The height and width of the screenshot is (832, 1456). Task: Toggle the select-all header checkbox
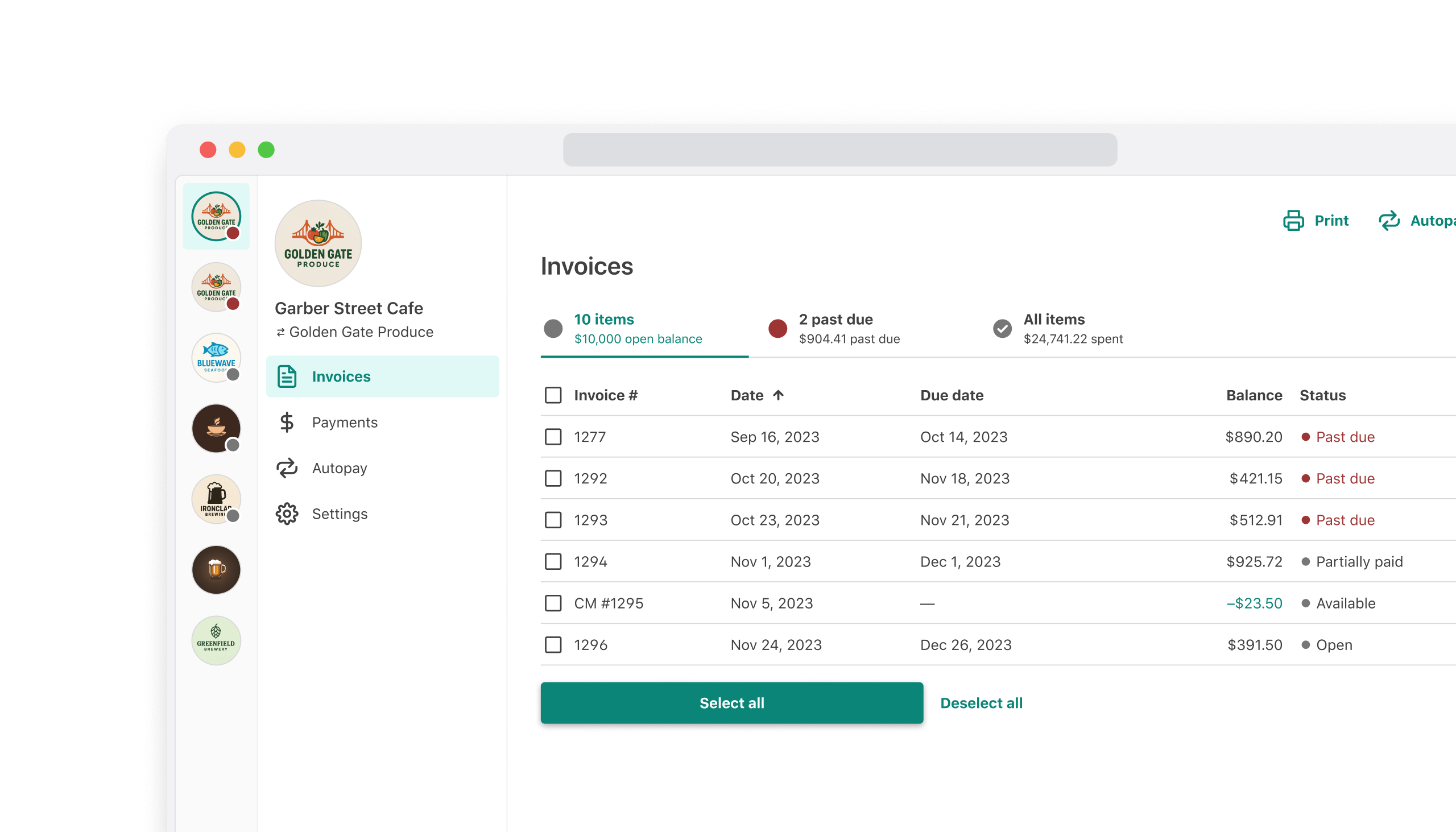(x=553, y=395)
